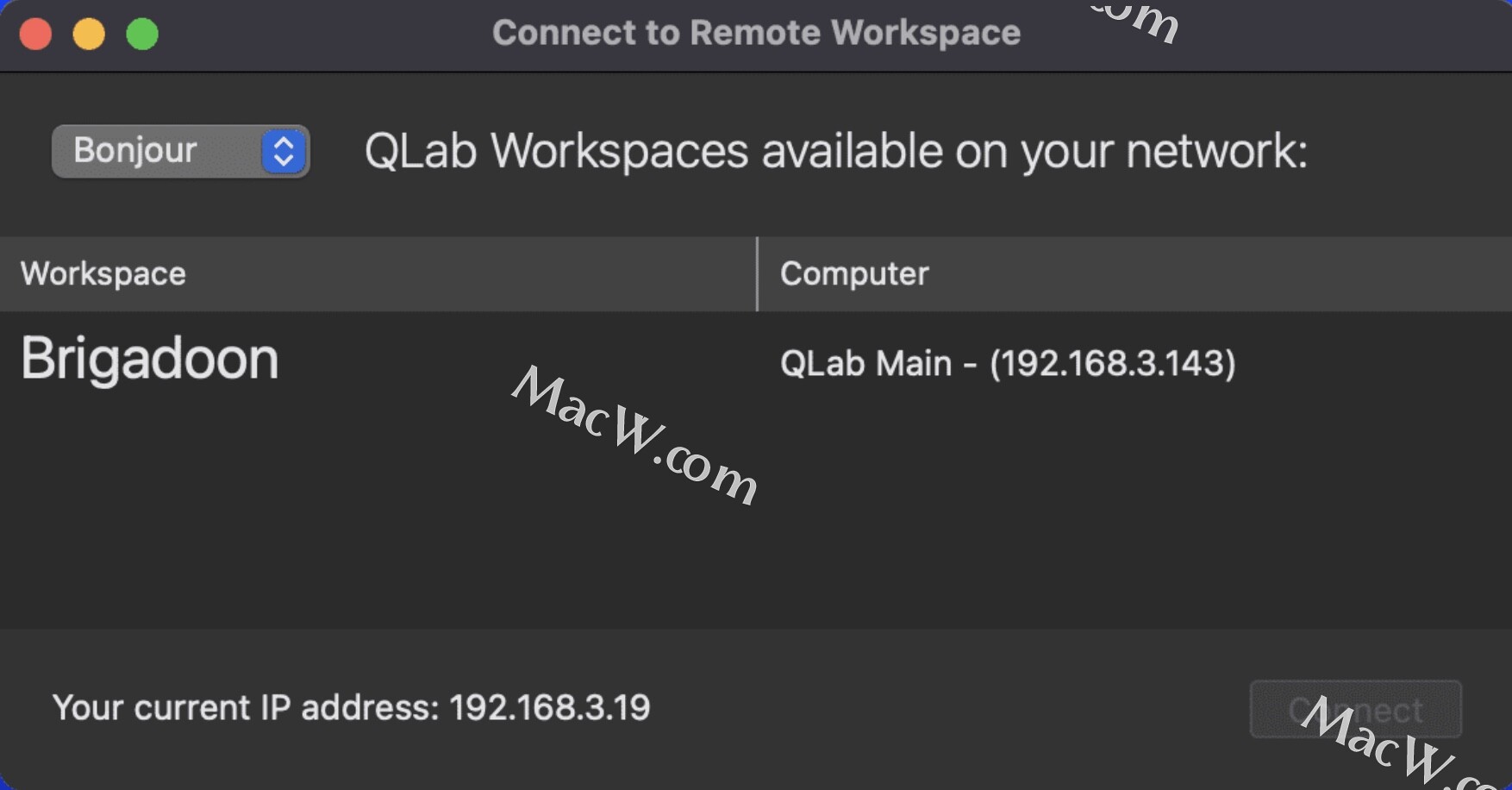This screenshot has width=1512, height=790.
Task: Click the blue up-down chevron stepper
Action: pyautogui.click(x=284, y=152)
